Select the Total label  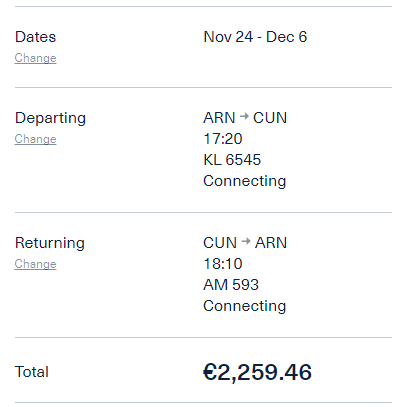(x=32, y=372)
